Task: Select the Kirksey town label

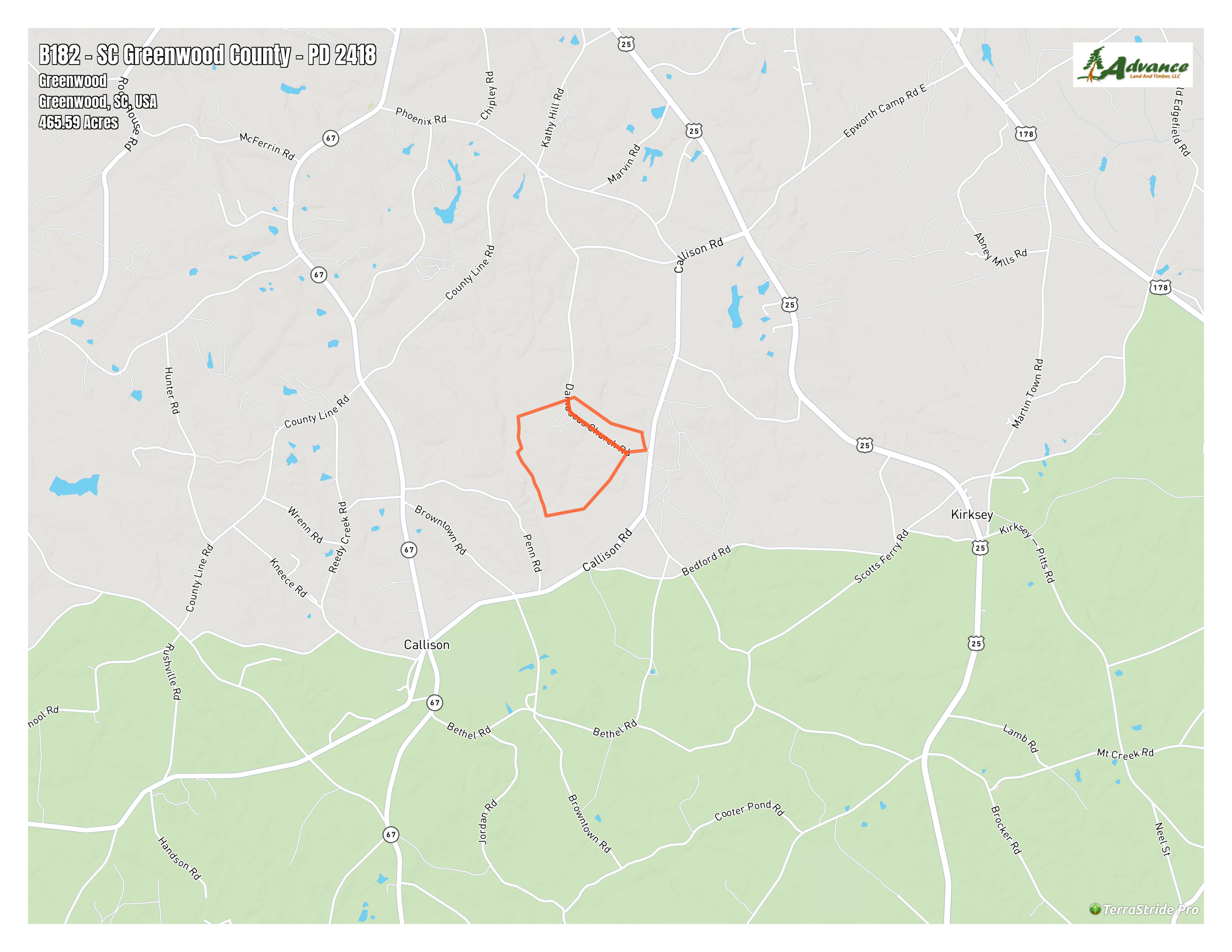Action: click(x=972, y=514)
